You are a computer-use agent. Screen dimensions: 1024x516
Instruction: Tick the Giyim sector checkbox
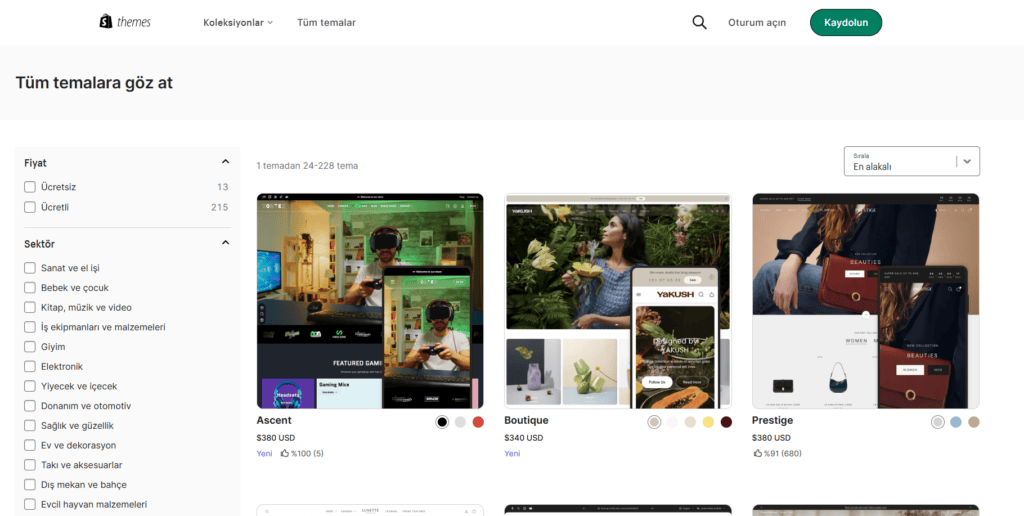click(29, 347)
